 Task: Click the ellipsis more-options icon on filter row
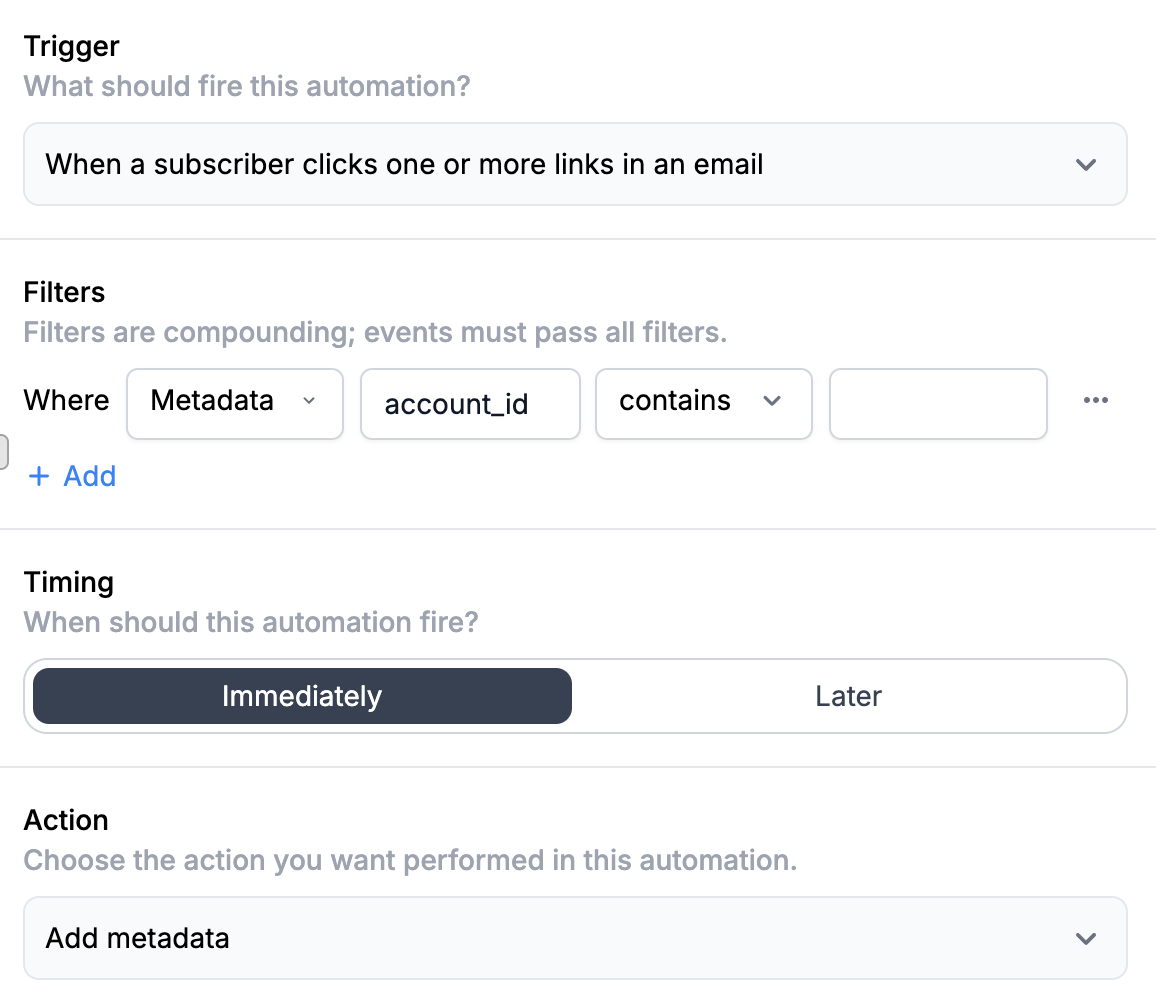(1096, 401)
